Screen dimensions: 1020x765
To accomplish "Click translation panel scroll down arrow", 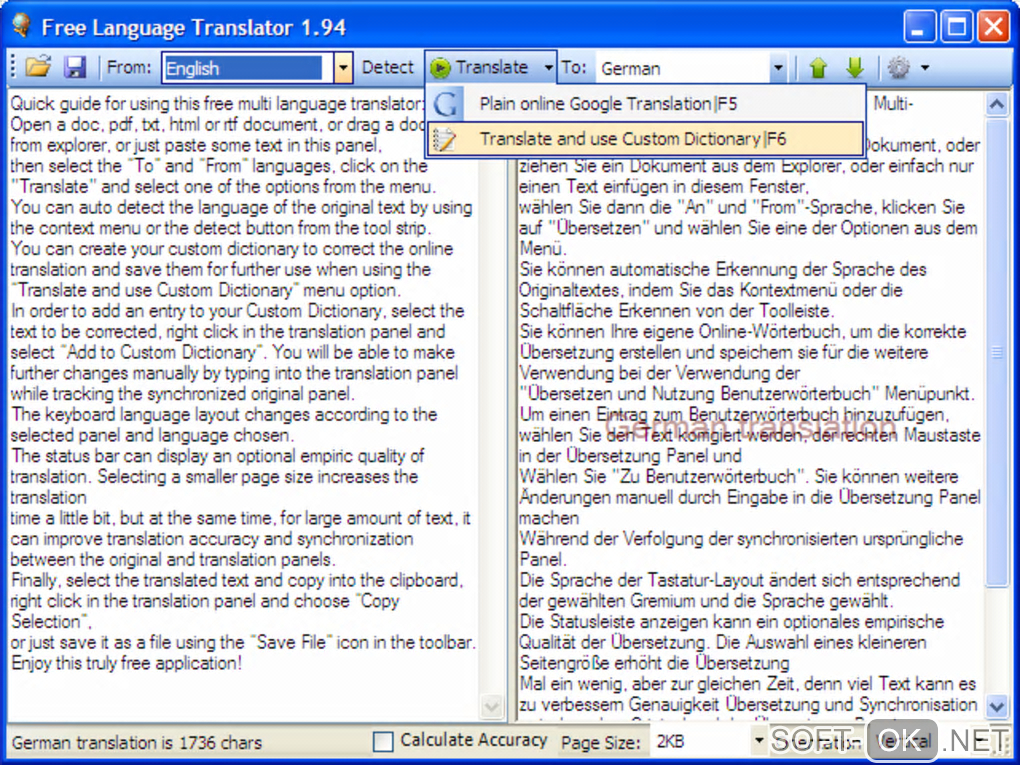I will click(x=997, y=706).
